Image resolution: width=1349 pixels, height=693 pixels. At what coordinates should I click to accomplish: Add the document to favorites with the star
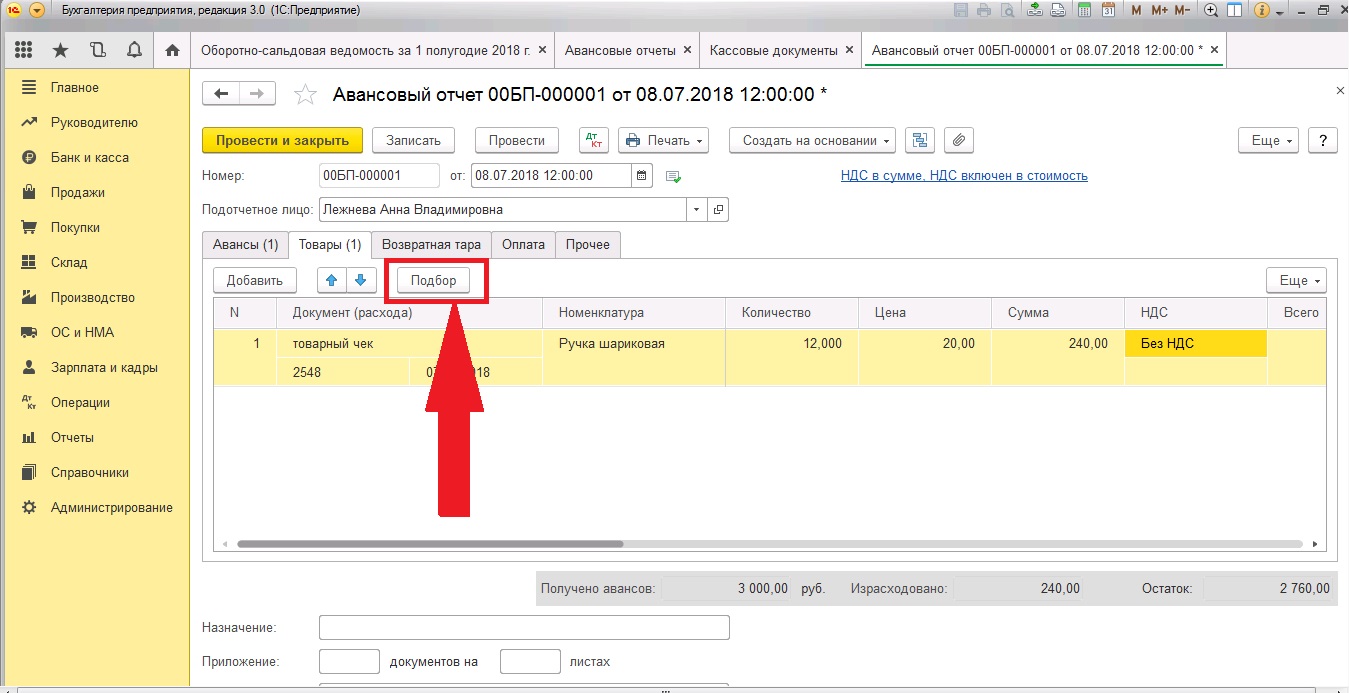305,94
